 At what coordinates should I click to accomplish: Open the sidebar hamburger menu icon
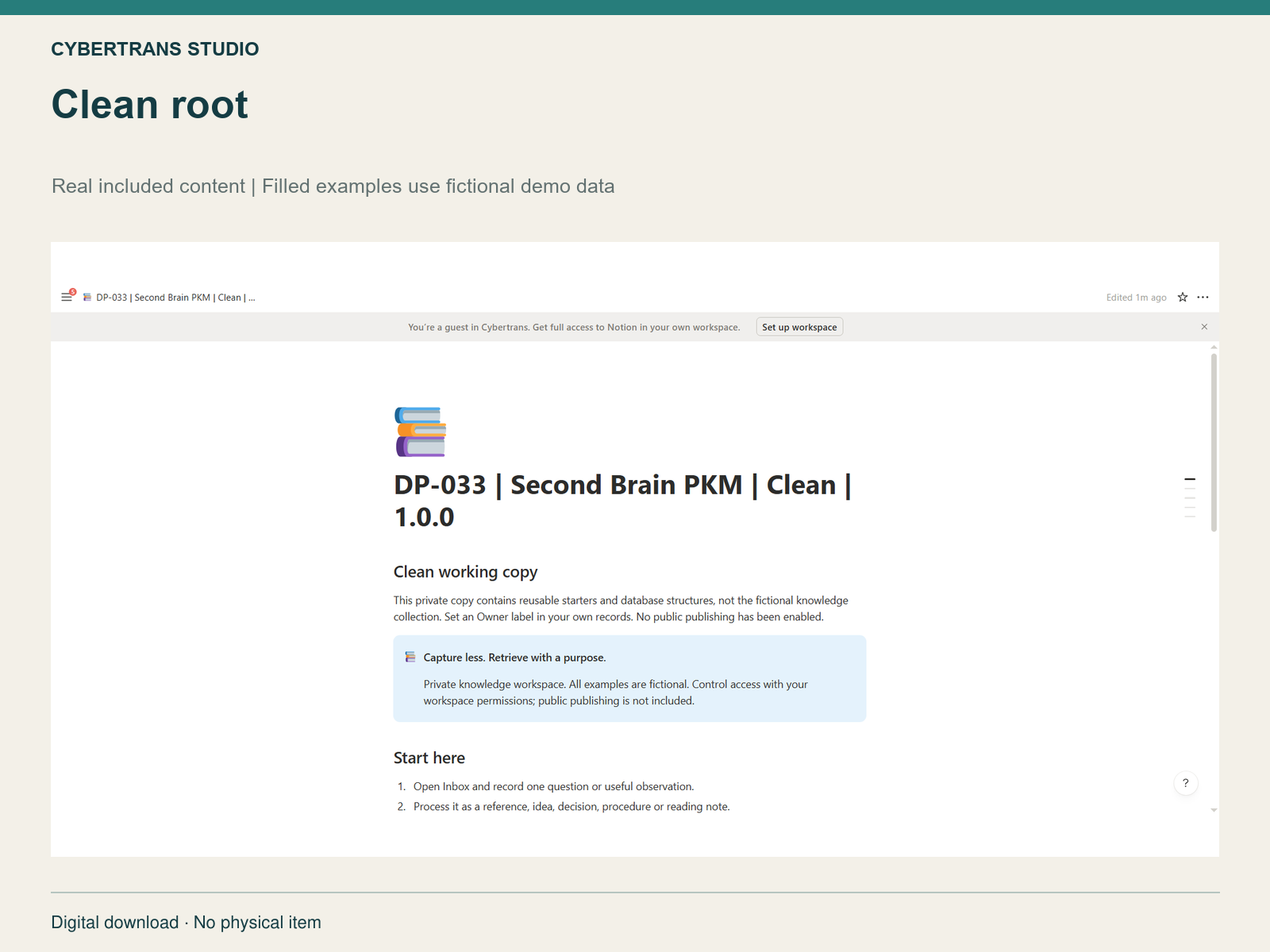click(67, 297)
